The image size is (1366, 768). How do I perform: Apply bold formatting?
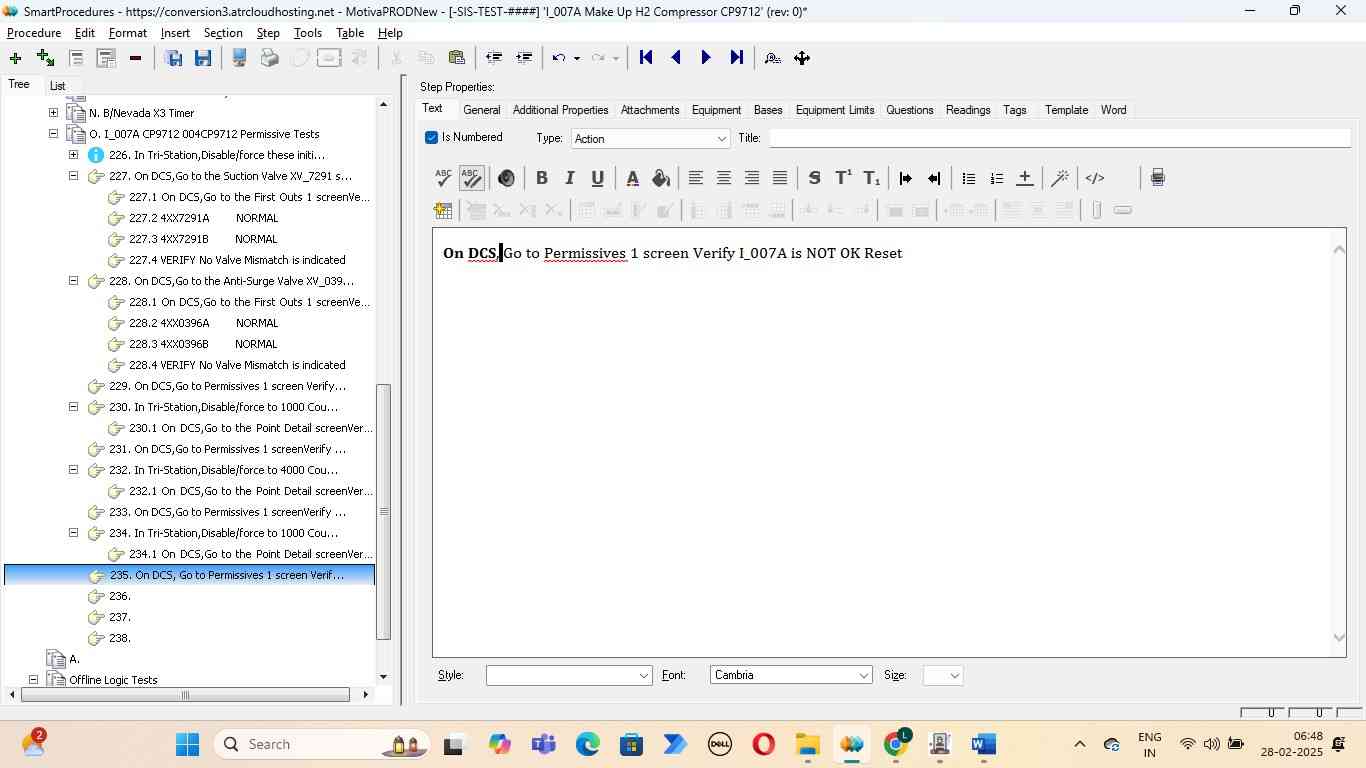(x=541, y=178)
